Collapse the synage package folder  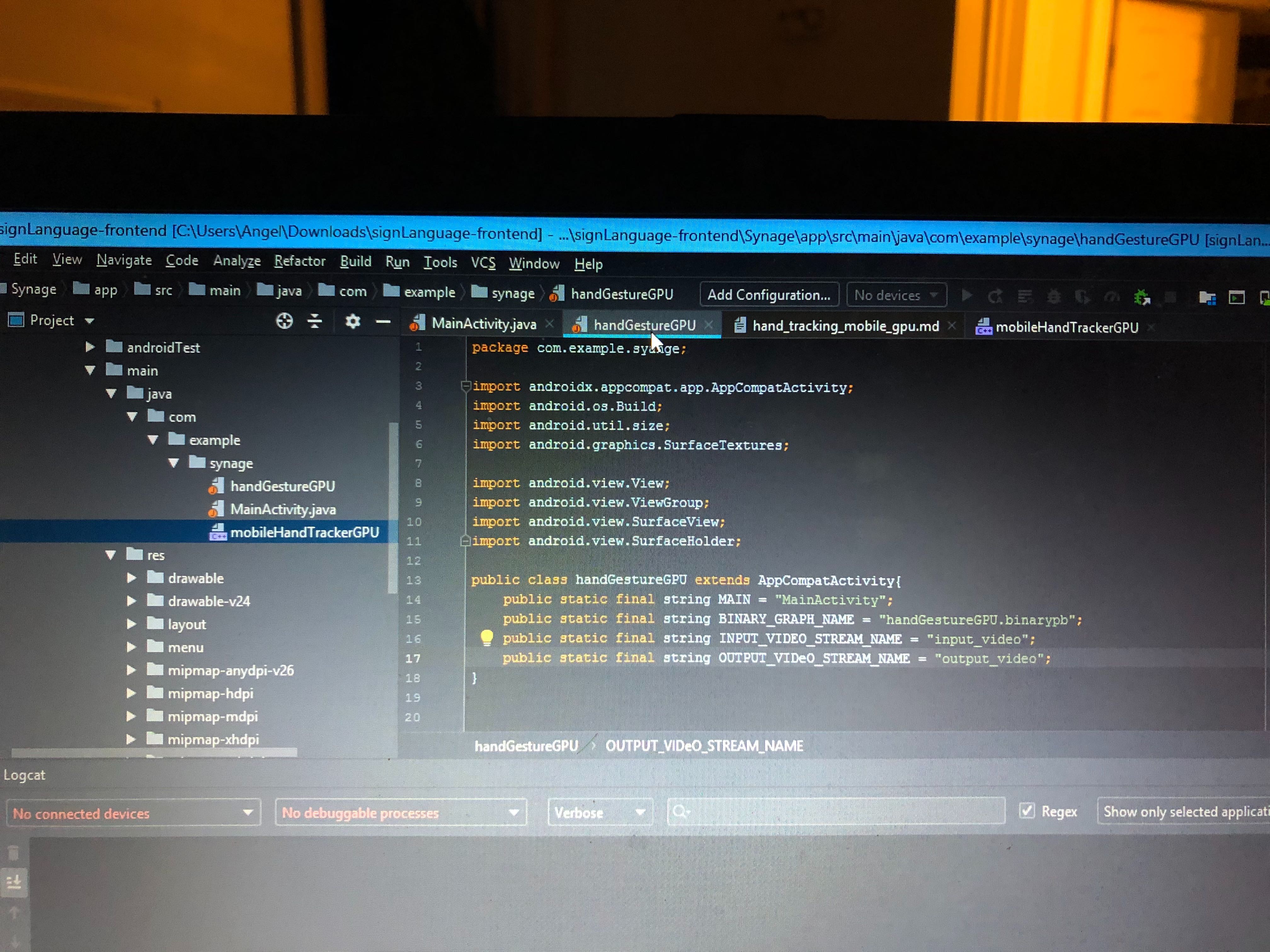point(173,463)
